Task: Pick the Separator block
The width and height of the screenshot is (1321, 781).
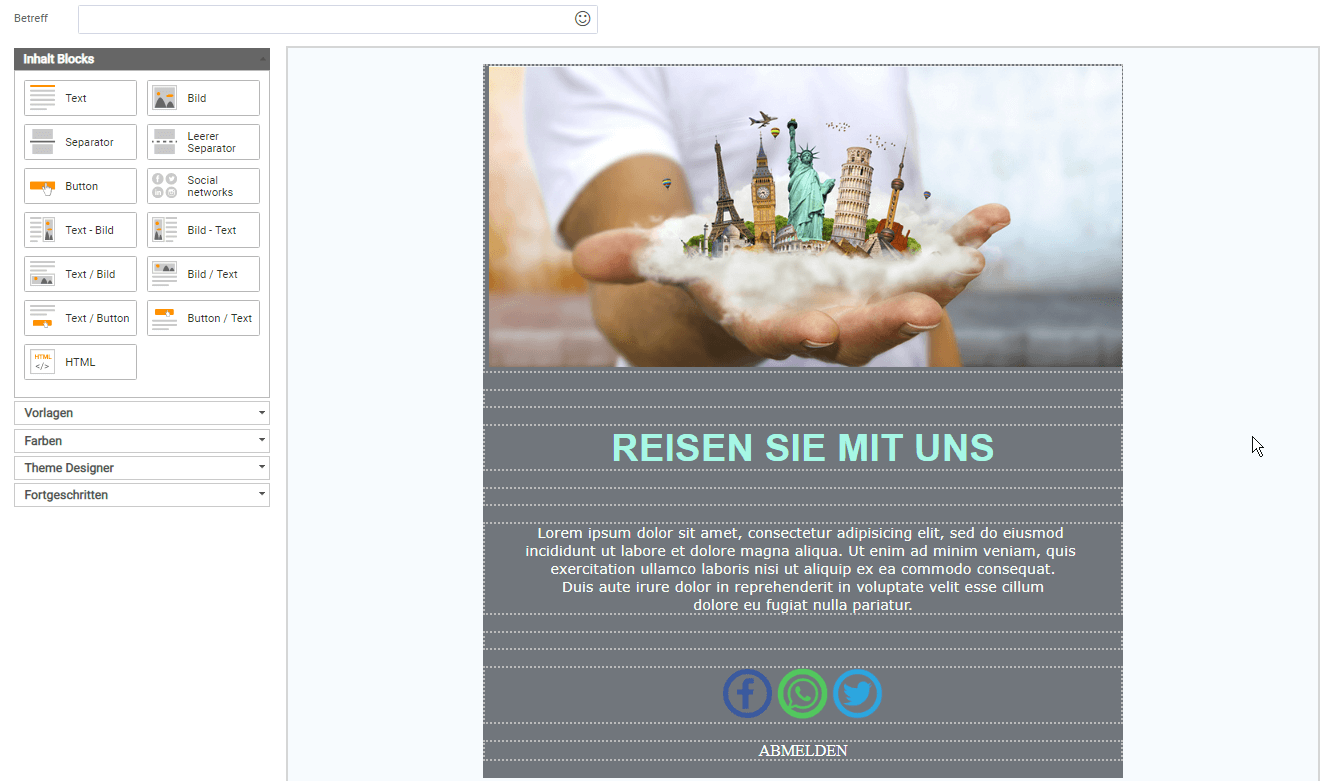Action: 80,142
